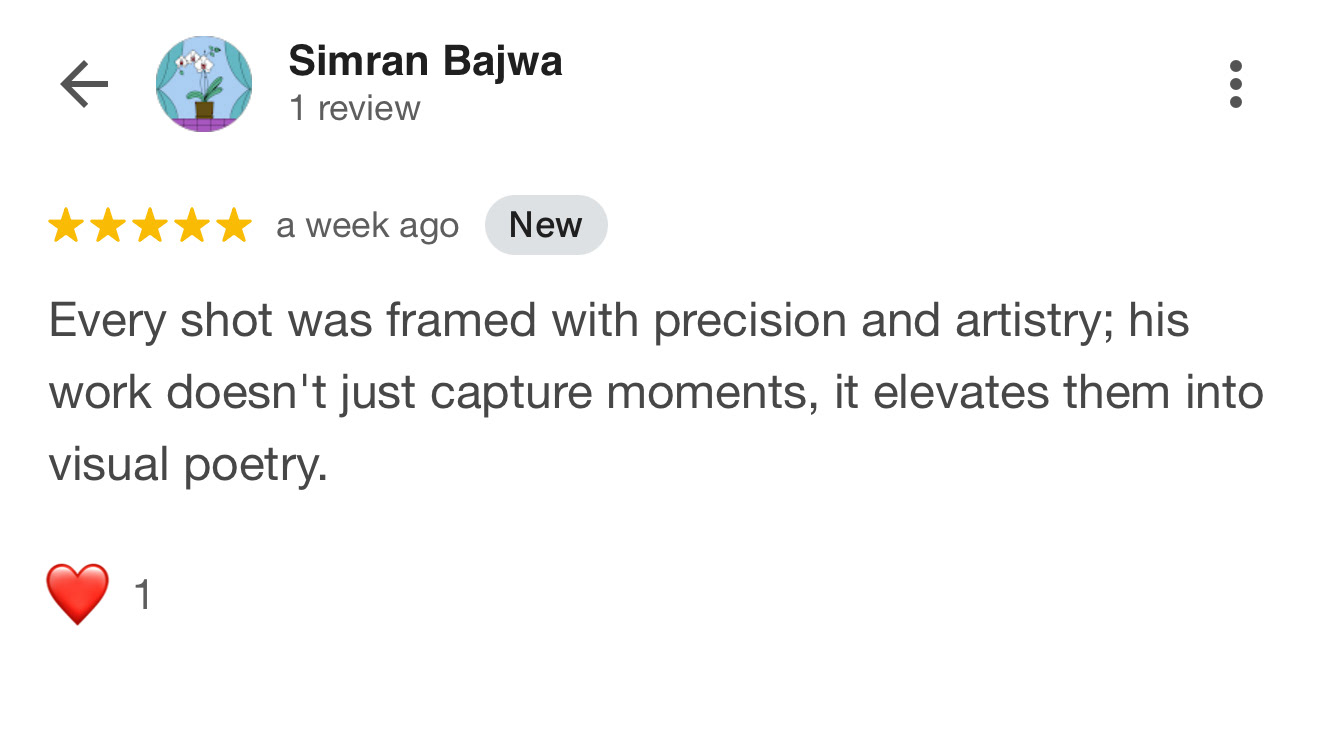Click the like count next to the heart
1320x745 pixels.
pyautogui.click(x=142, y=595)
